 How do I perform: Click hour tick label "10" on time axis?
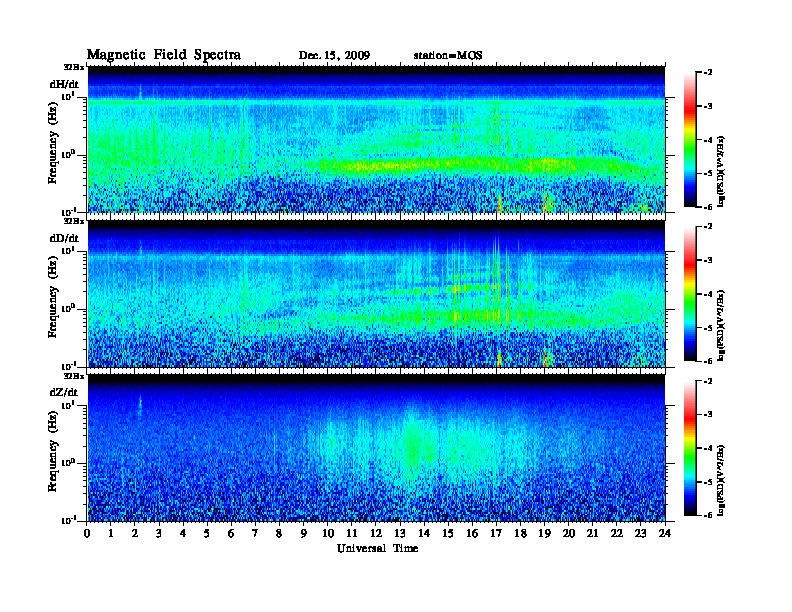coord(328,534)
